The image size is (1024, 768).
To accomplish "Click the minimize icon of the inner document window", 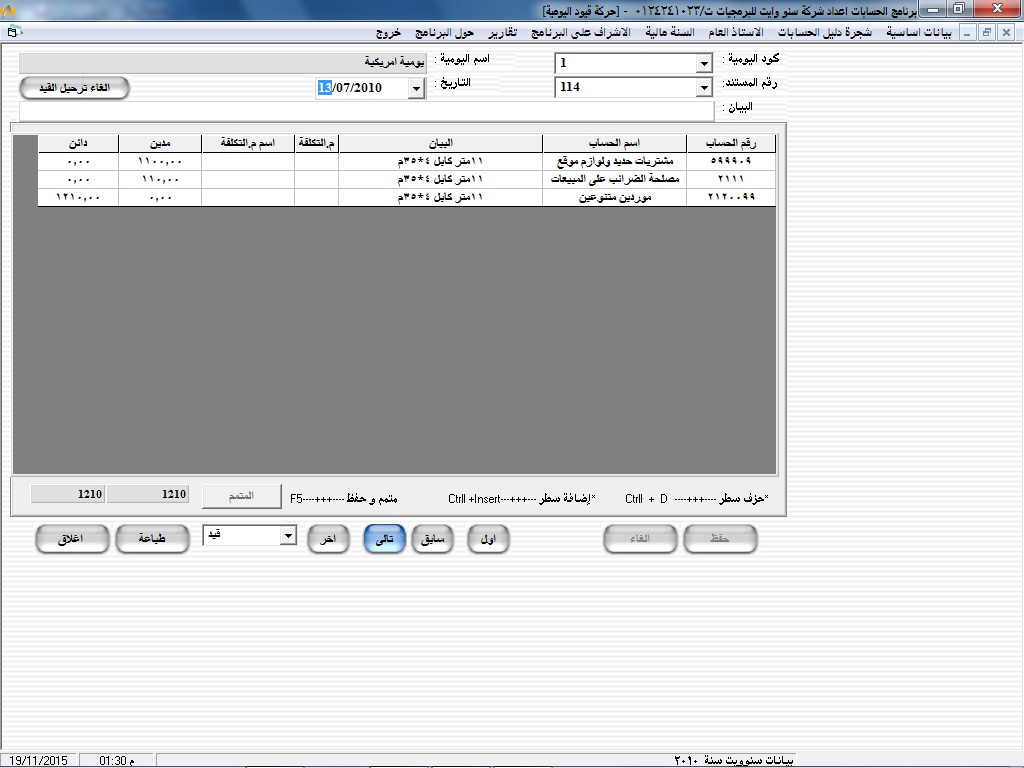I will point(968,32).
